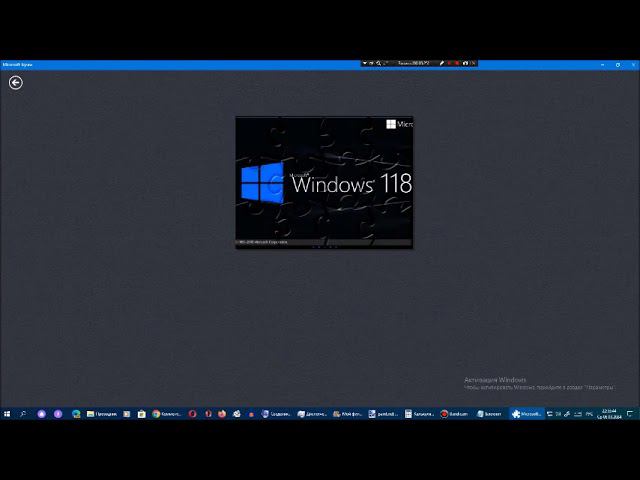Click the language indicator in system tray
This screenshot has width=640, height=480.
click(589, 414)
